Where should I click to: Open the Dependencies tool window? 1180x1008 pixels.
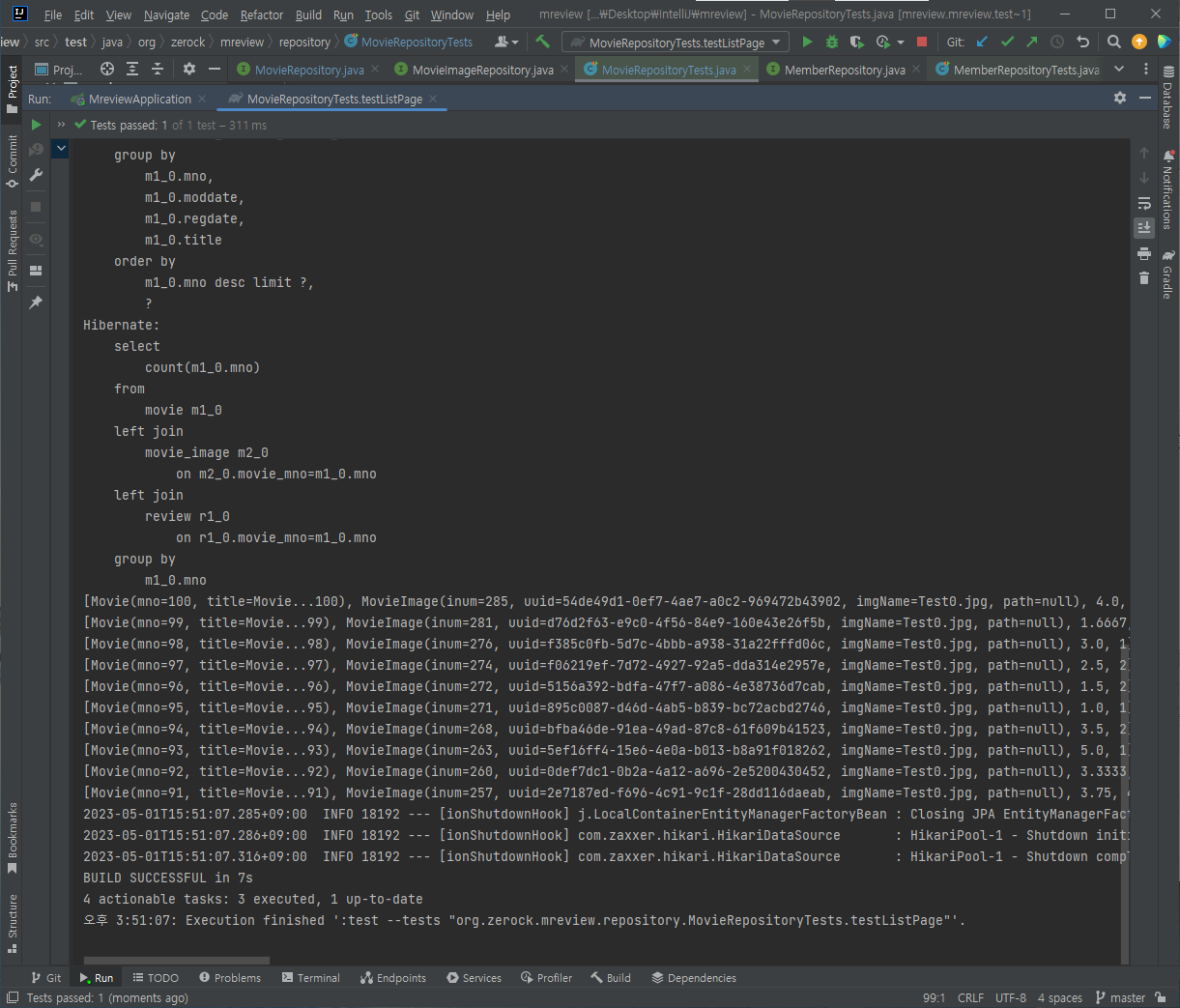(694, 978)
